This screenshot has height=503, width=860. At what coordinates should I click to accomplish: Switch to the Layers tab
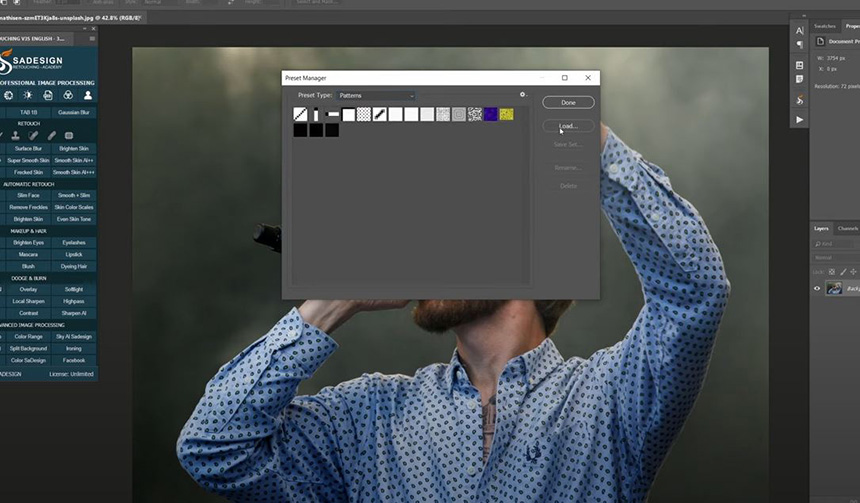[x=821, y=228]
